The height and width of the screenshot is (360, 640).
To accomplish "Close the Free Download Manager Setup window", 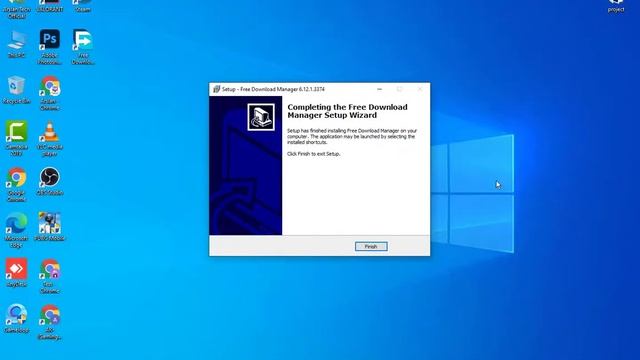I will click(420, 89).
